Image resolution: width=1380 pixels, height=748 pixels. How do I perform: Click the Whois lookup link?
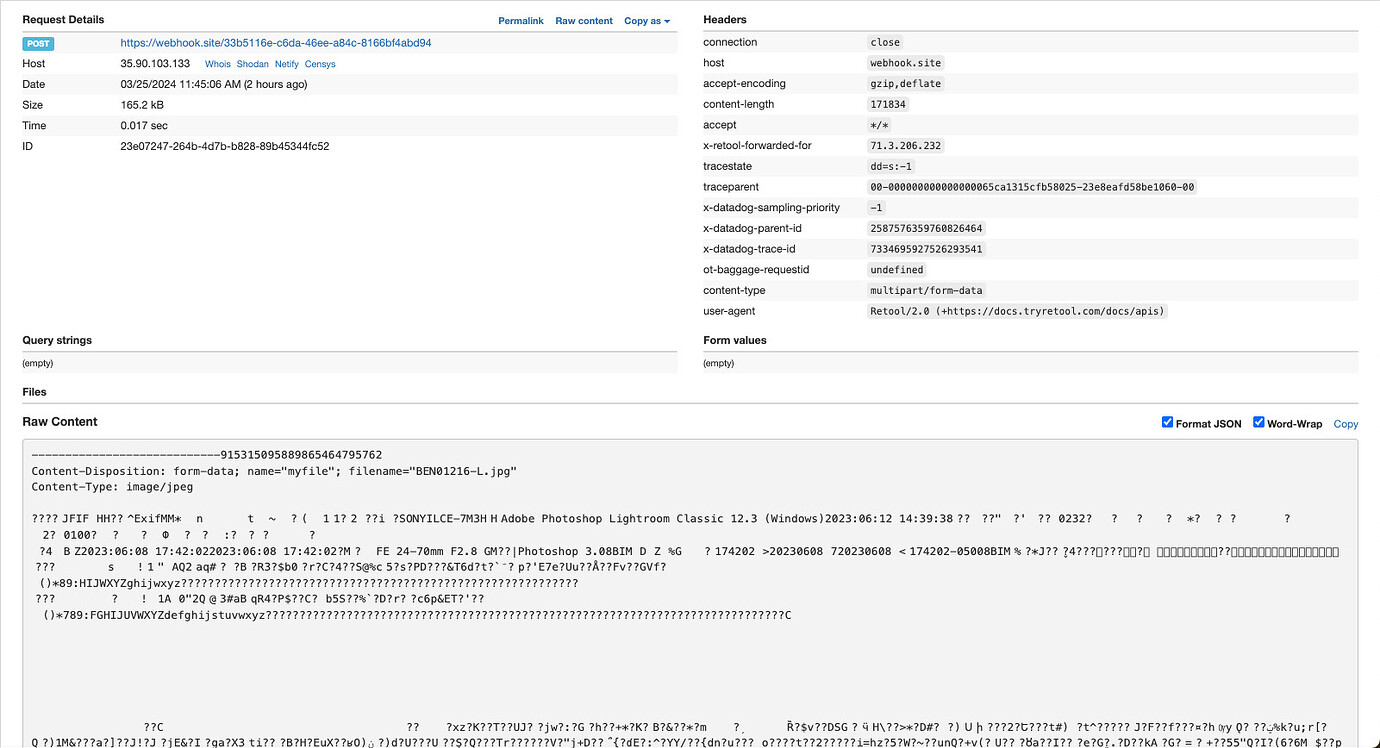[x=217, y=64]
